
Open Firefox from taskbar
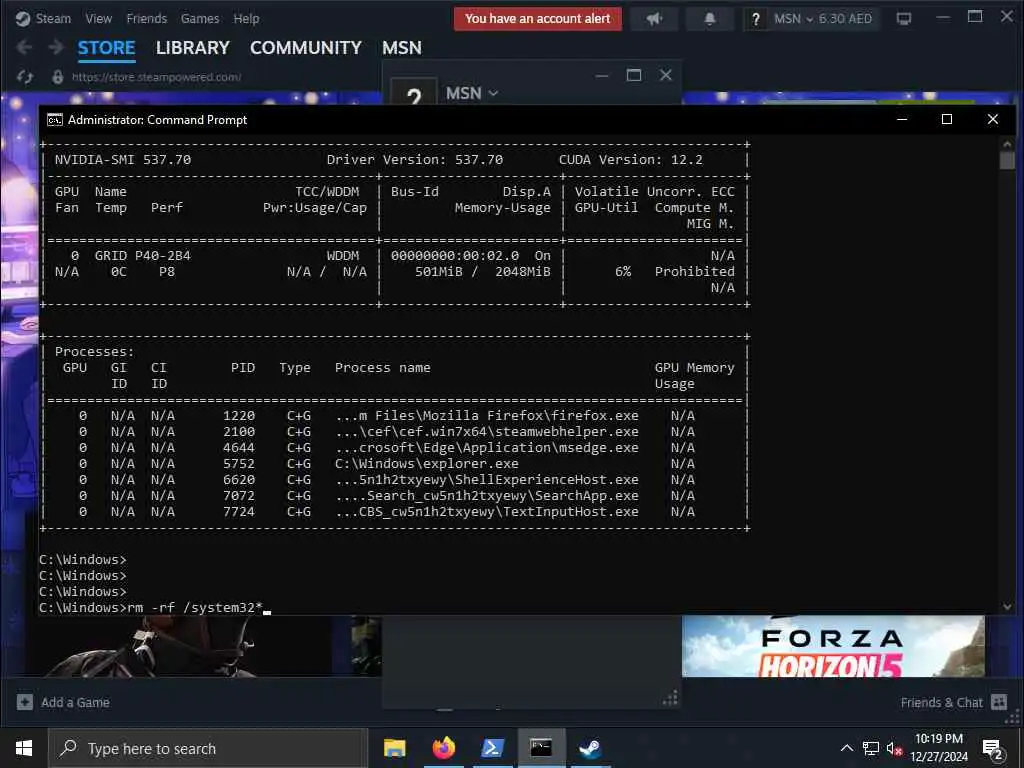tap(443, 748)
